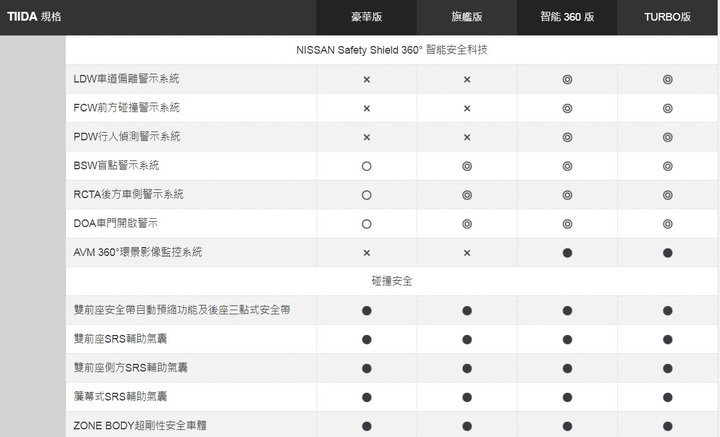The height and width of the screenshot is (437, 720).
Task: Click the AVM 360°環景影像監控系統 row label
Action: [x=138, y=252]
